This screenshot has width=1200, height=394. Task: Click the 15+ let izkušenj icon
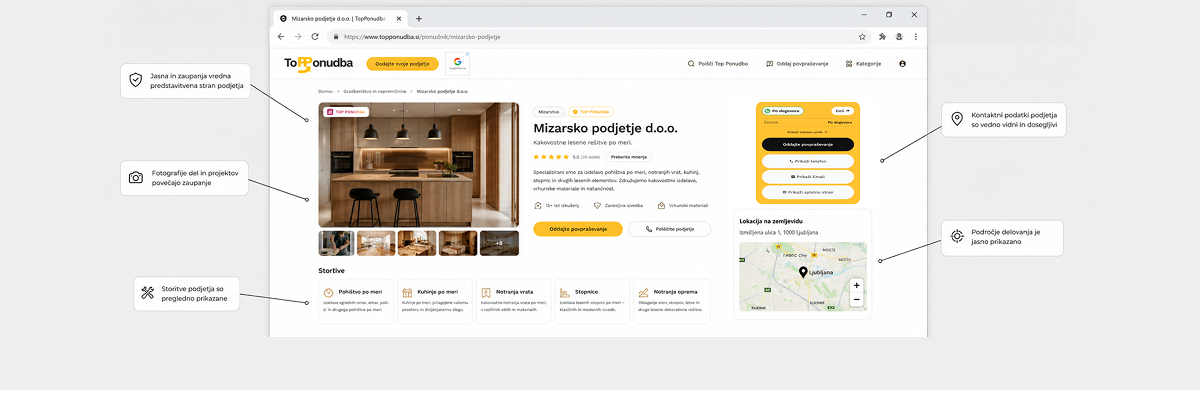[x=538, y=205]
